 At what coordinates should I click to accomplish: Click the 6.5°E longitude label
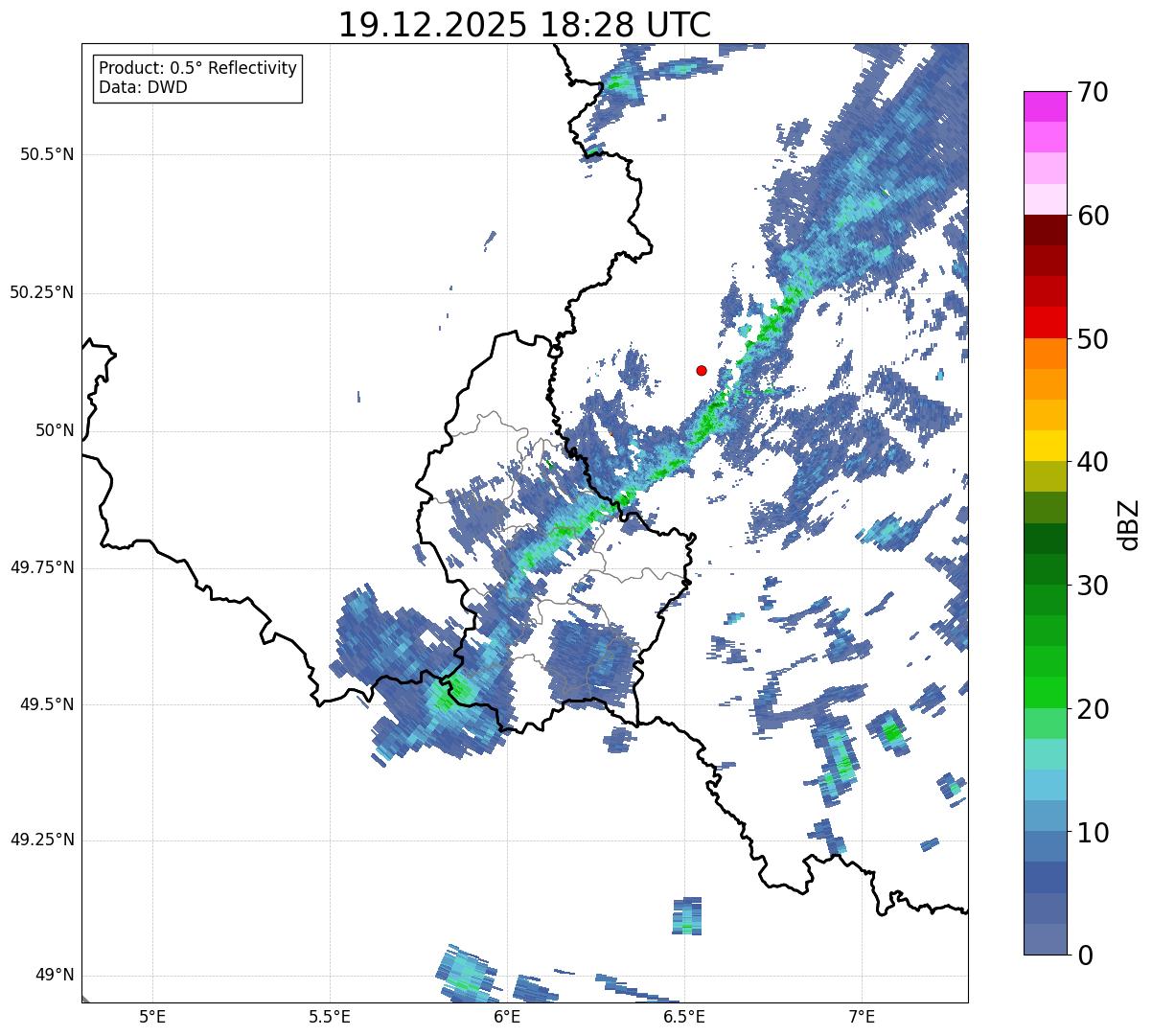point(684,1017)
